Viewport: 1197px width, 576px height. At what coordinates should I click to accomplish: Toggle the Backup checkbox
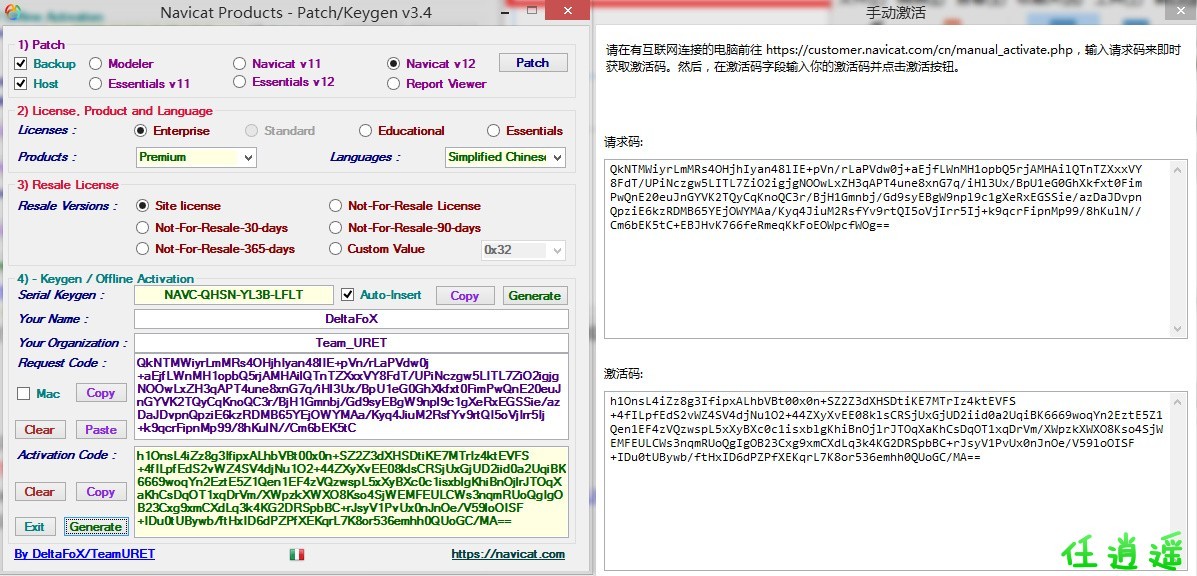[21, 63]
